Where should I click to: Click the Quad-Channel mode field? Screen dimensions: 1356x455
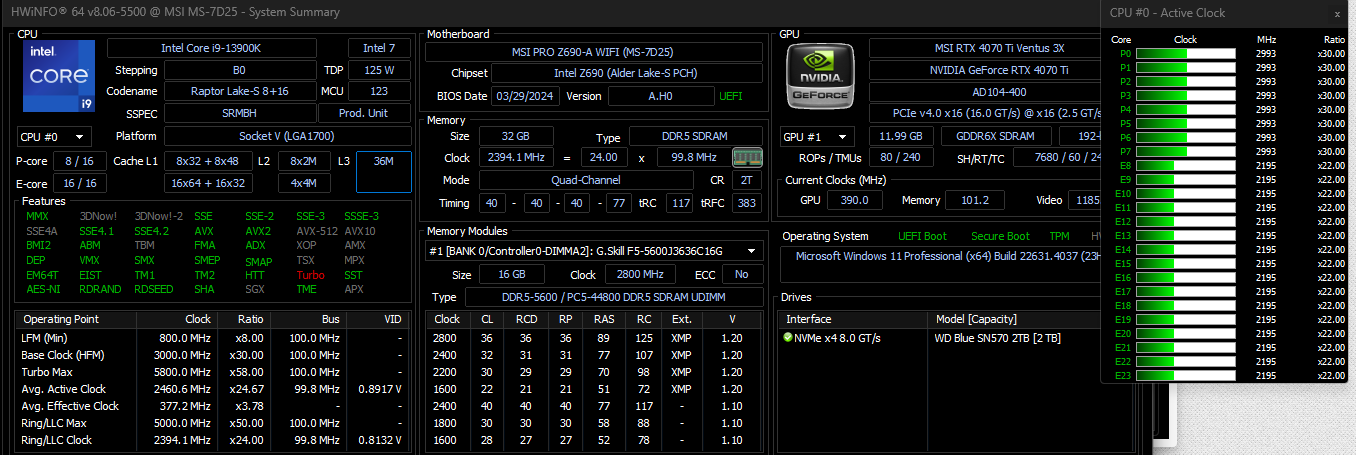click(585, 180)
